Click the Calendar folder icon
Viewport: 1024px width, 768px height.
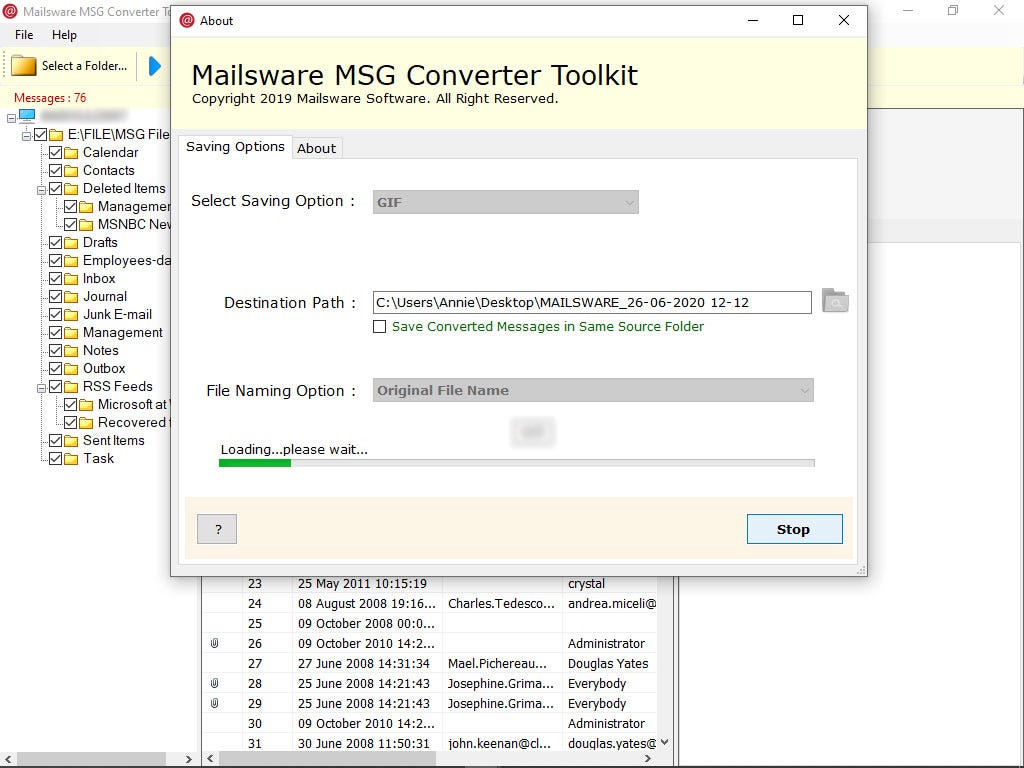click(71, 153)
